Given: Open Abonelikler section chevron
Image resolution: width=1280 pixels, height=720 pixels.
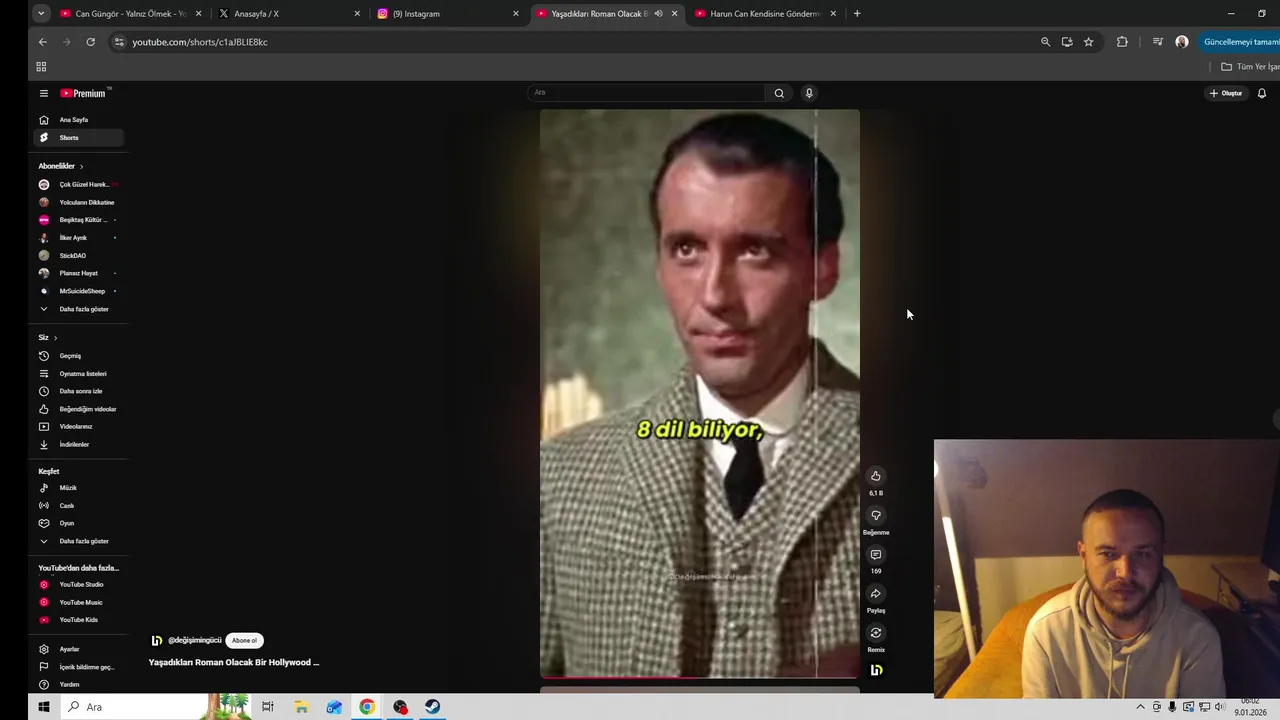Looking at the screenshot, I should tap(81, 166).
